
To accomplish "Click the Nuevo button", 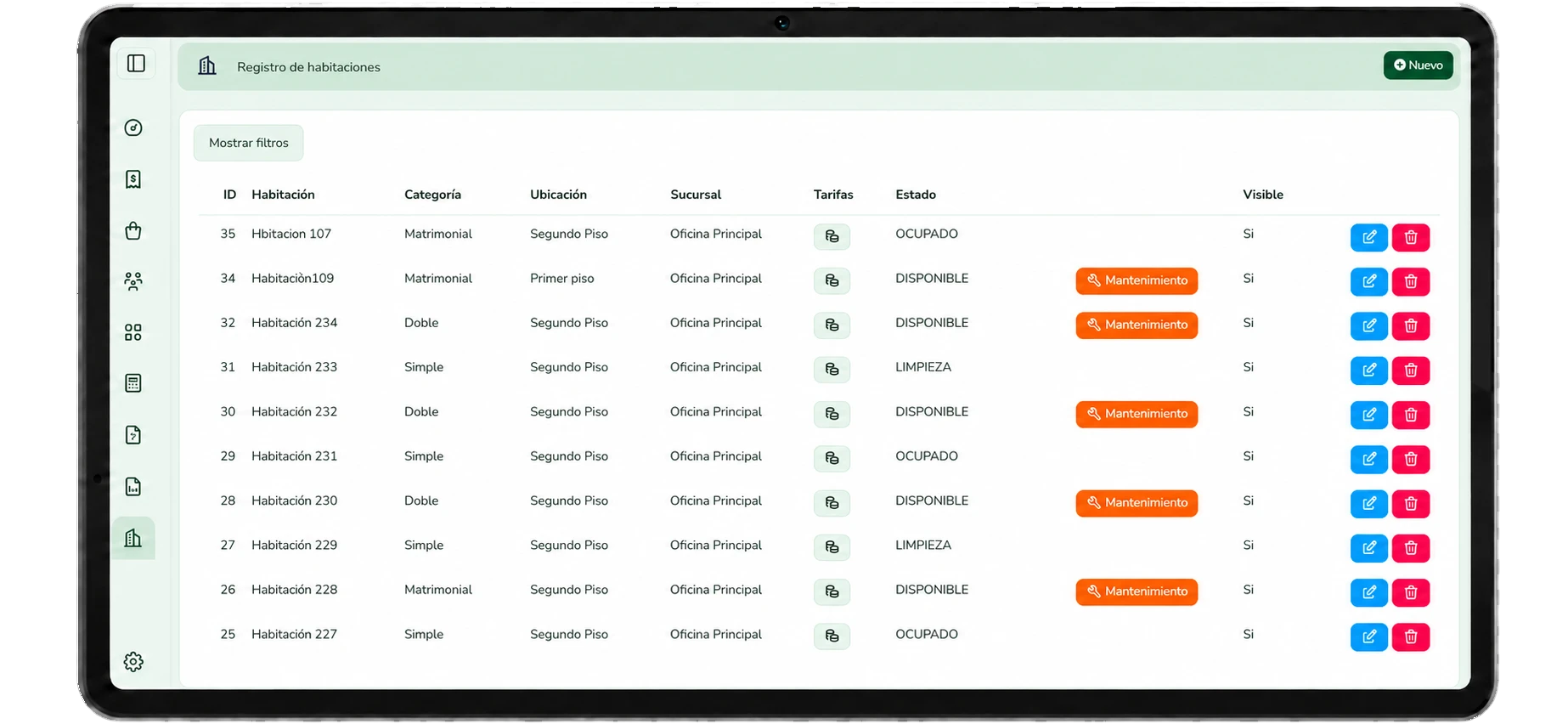I will pyautogui.click(x=1418, y=65).
